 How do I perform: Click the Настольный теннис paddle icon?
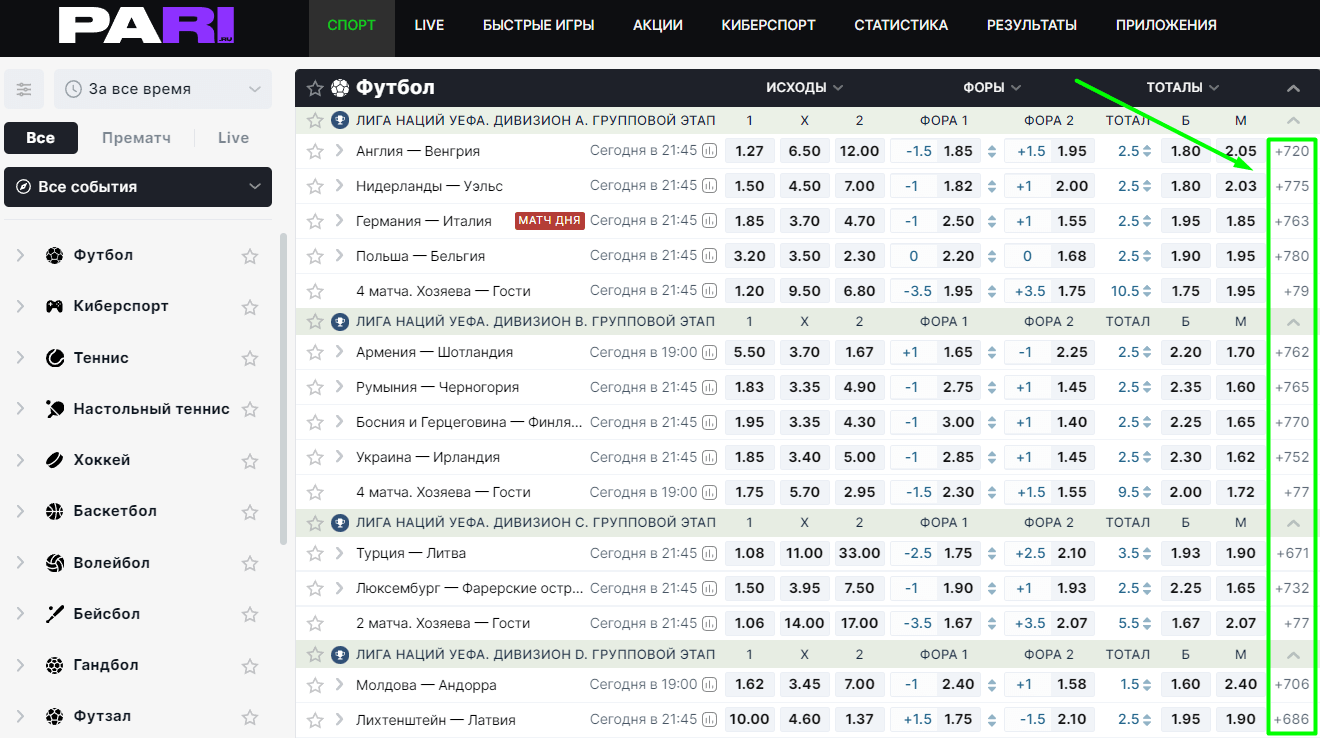pyautogui.click(x=55, y=409)
